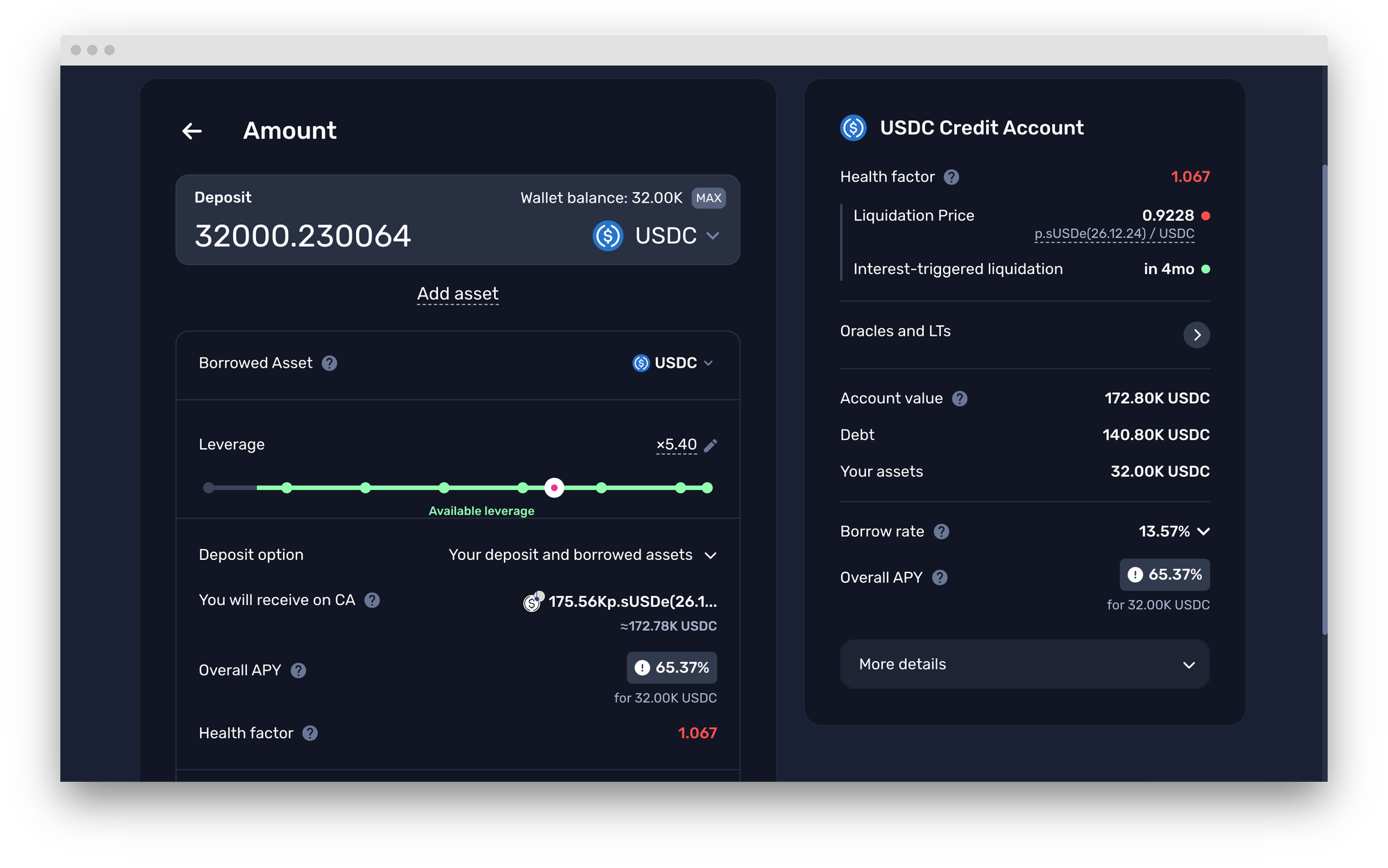Click help icon next to Account value
The height and width of the screenshot is (868, 1388).
[x=960, y=398]
